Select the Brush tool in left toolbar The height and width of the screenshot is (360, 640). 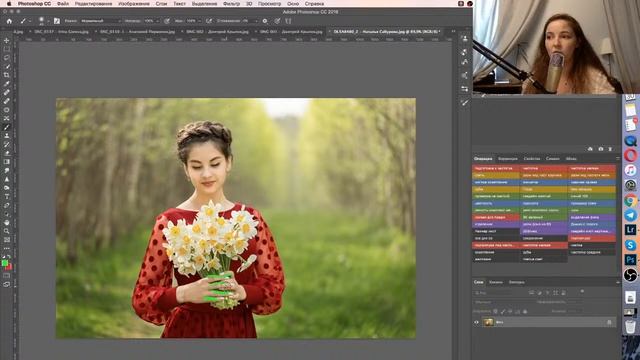(7, 127)
